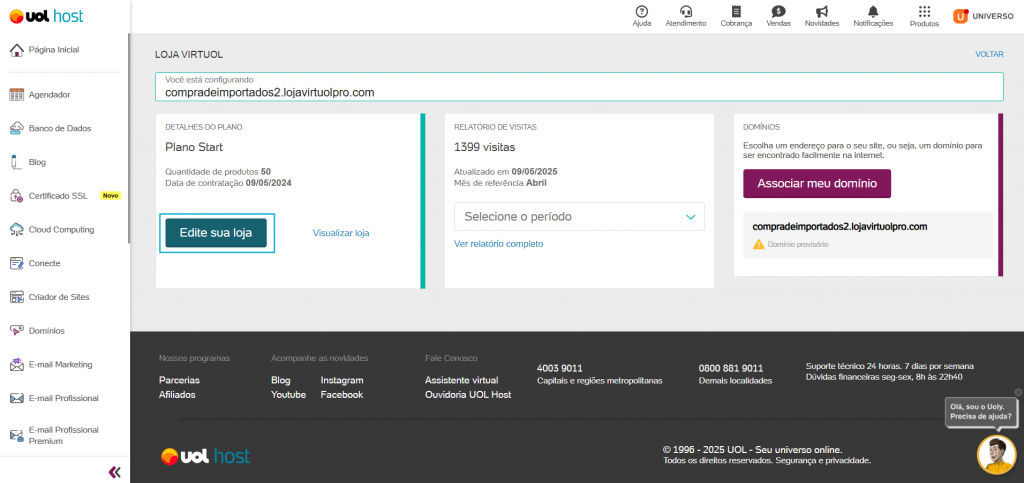Open the Uoly assistant avatar

point(997,455)
